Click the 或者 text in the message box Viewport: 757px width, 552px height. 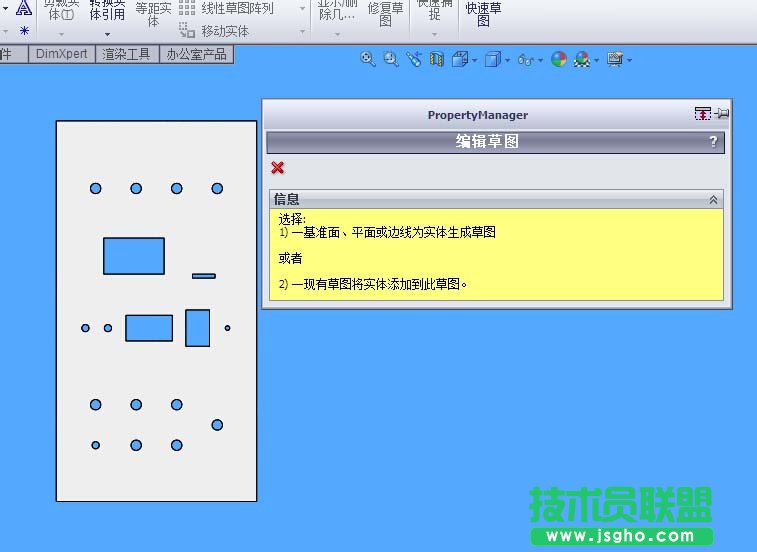coord(290,258)
